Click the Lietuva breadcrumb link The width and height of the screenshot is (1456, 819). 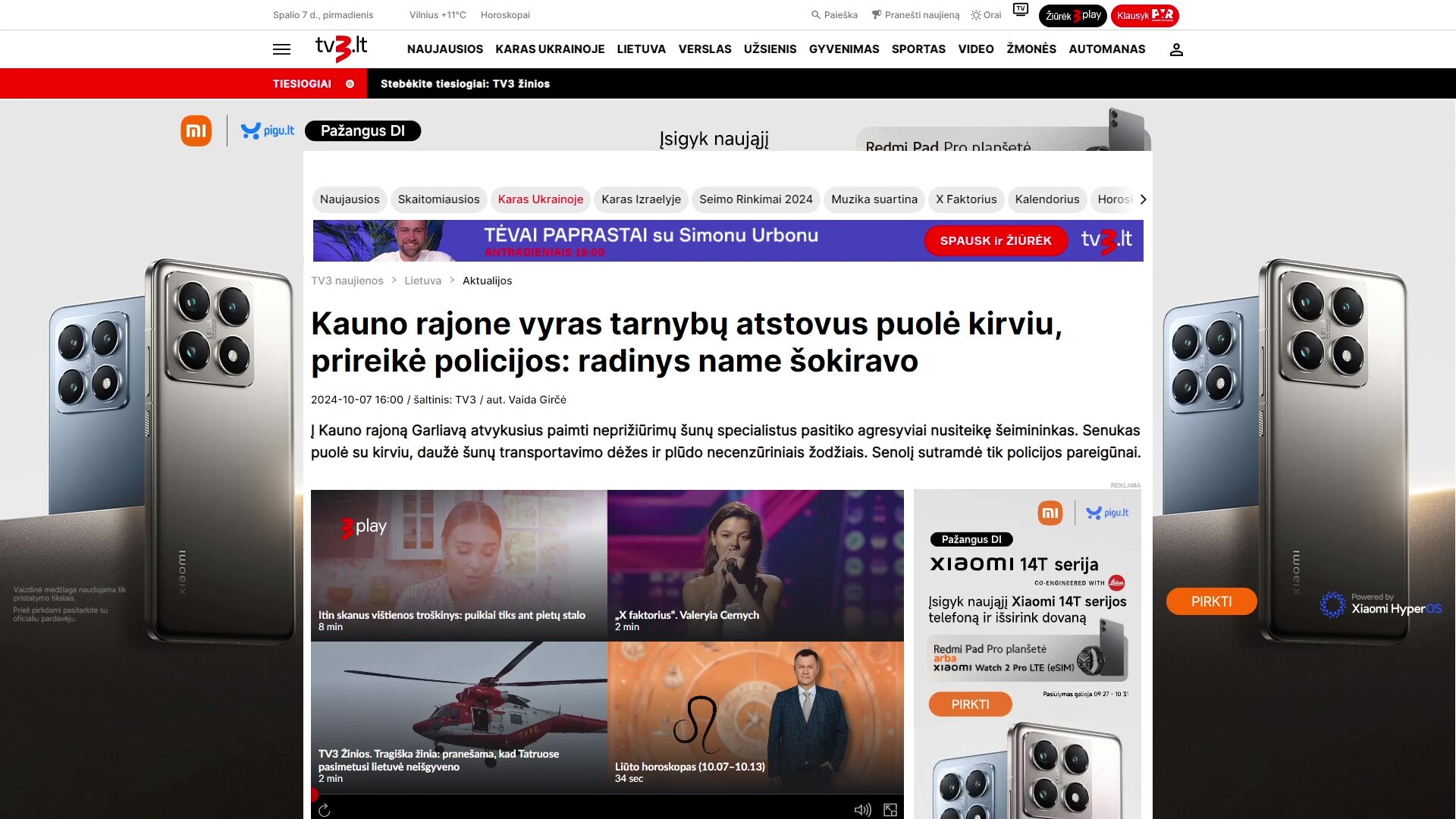[422, 281]
